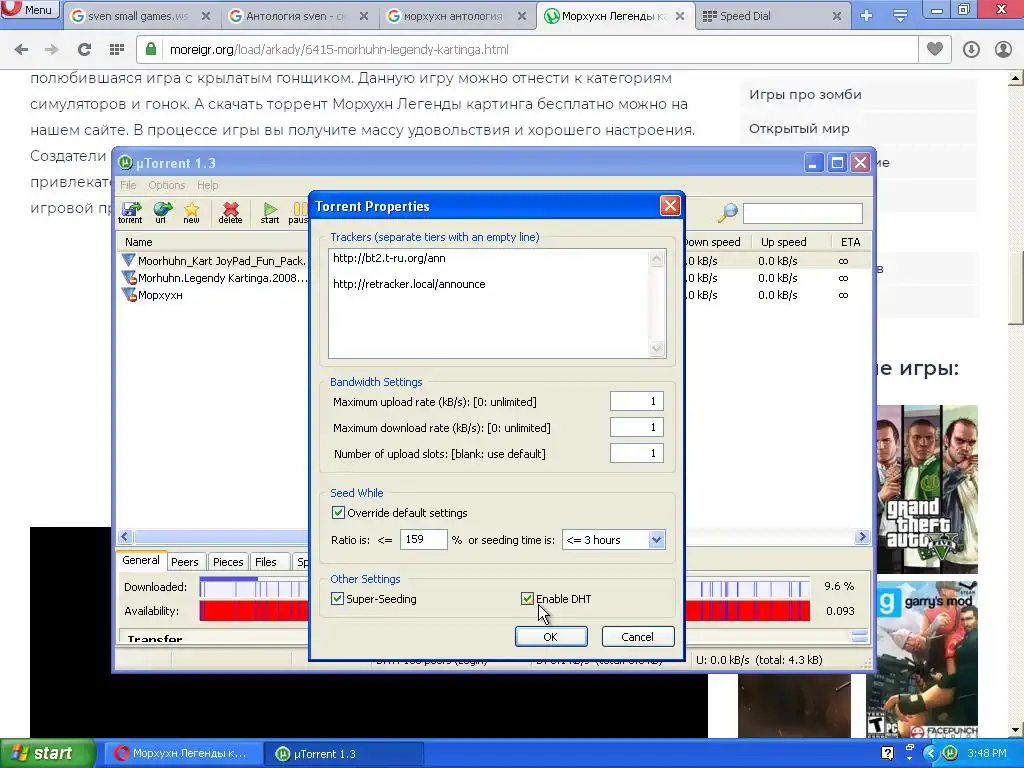Open the tab menu icon beside plus
Viewport: 1024px width, 768px height.
(x=900, y=16)
